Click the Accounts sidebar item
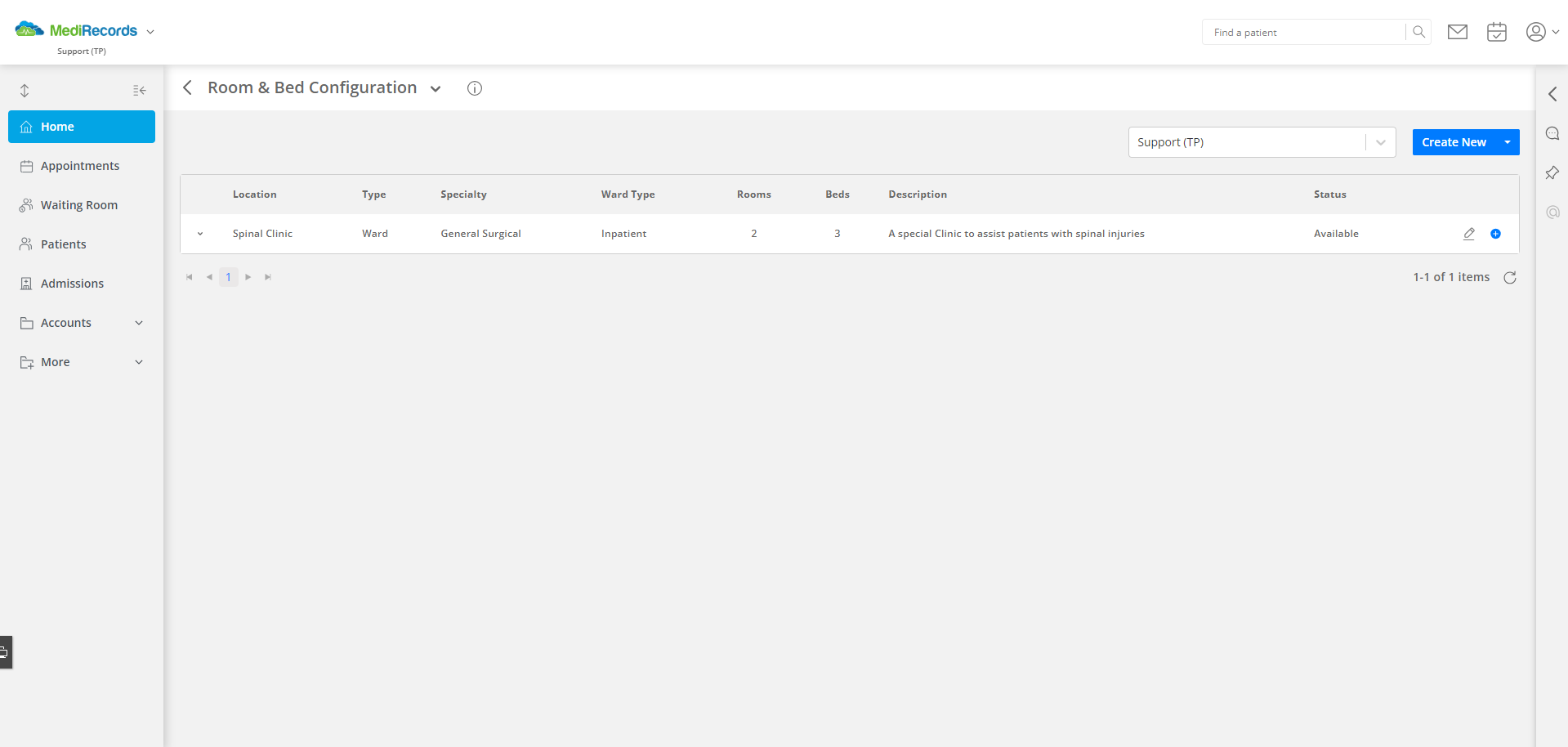The height and width of the screenshot is (747, 1568). pos(66,323)
